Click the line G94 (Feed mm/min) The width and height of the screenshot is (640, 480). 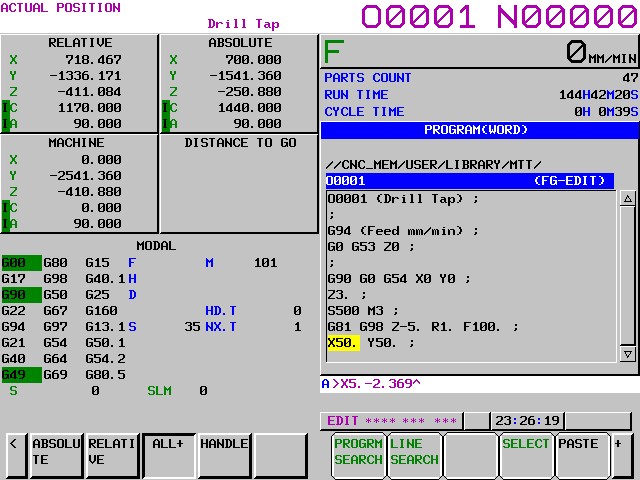(403, 231)
